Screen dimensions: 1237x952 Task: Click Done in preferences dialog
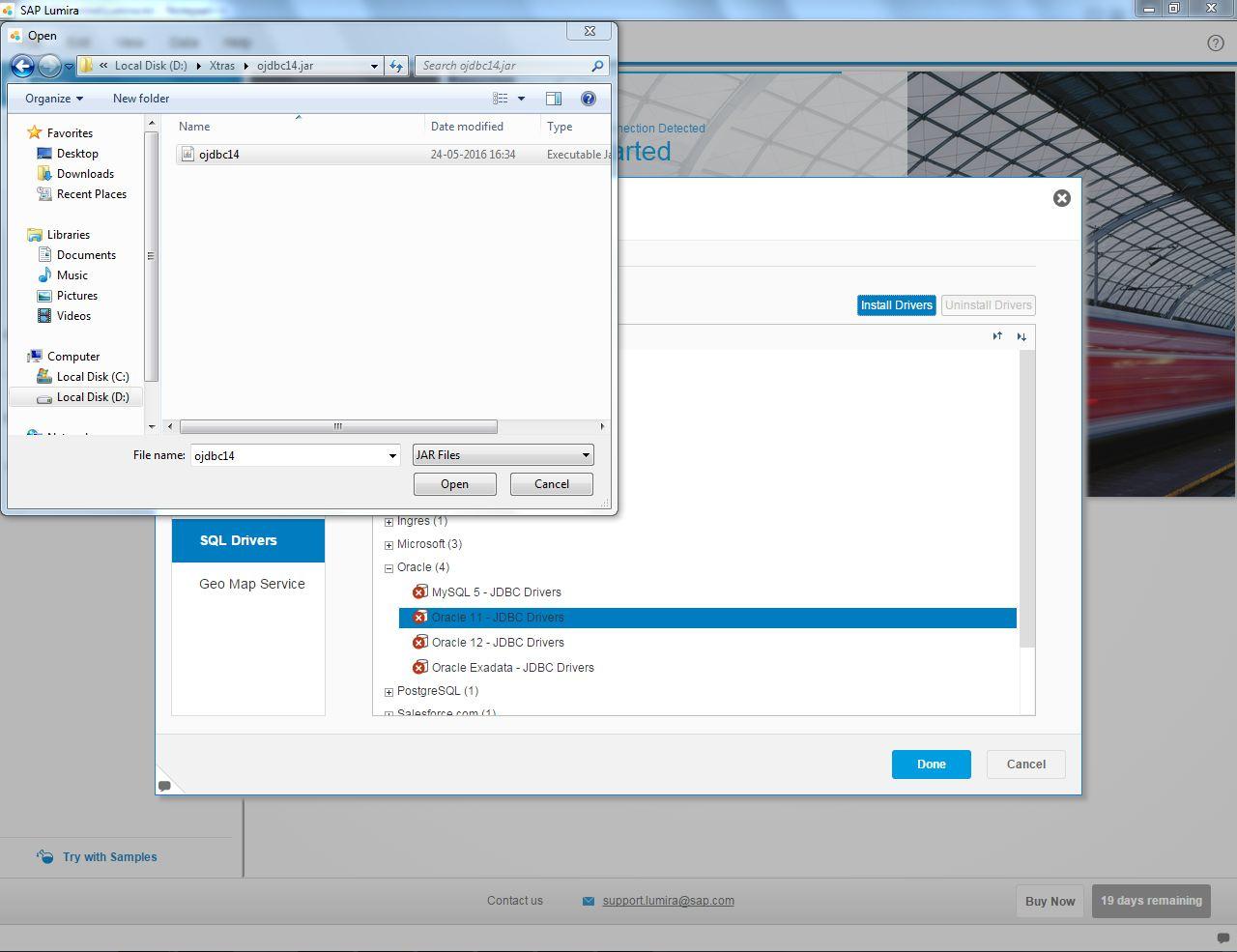tap(932, 764)
